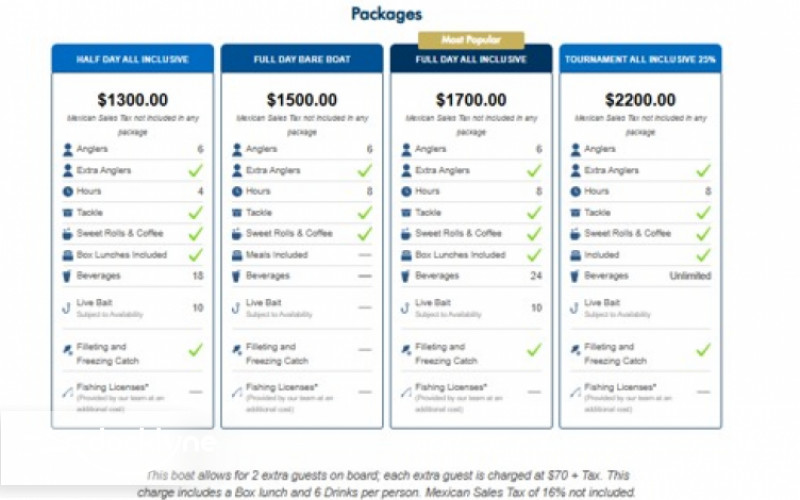
Task: Click Filleting checkmark in Tournament All Inclusive
Action: 703,350
